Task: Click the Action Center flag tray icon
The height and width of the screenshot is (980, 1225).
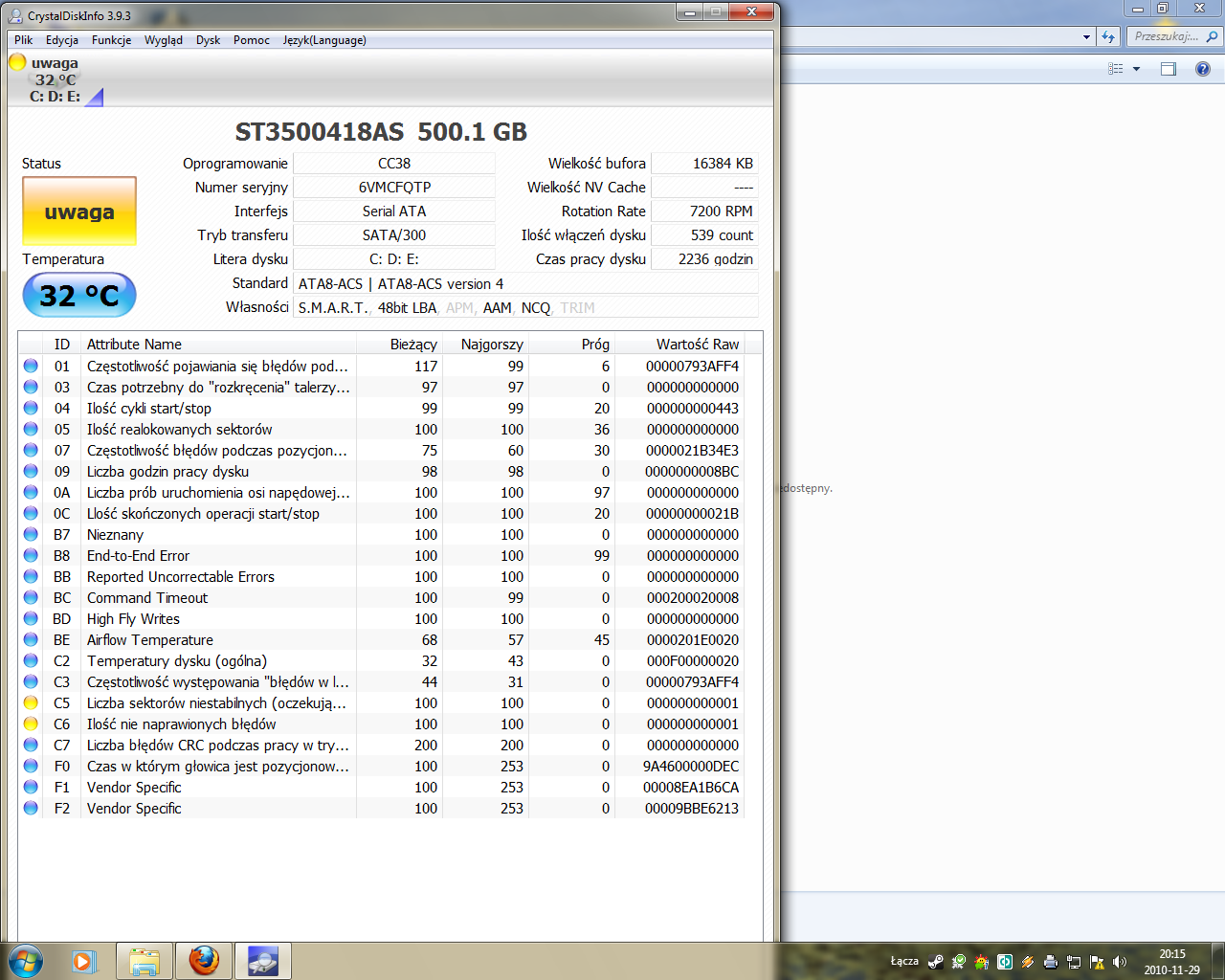Action: tap(1097, 962)
